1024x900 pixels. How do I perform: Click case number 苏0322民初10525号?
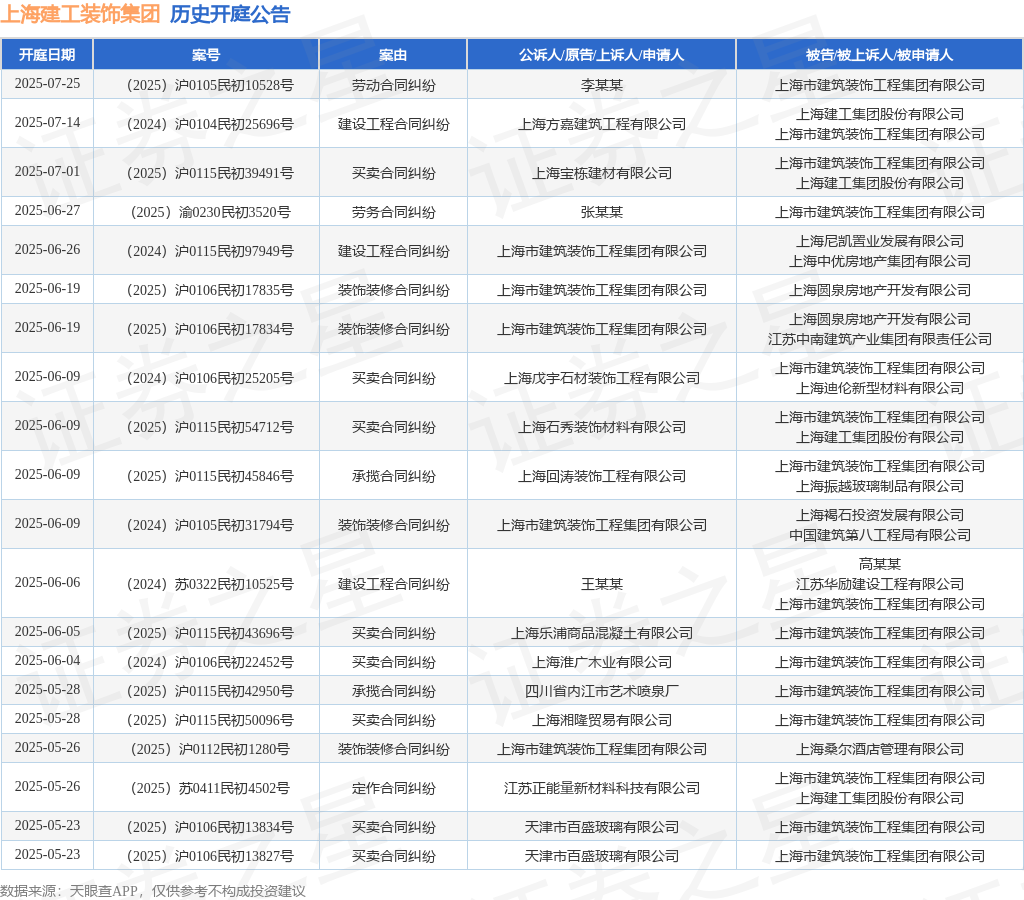coord(210,584)
